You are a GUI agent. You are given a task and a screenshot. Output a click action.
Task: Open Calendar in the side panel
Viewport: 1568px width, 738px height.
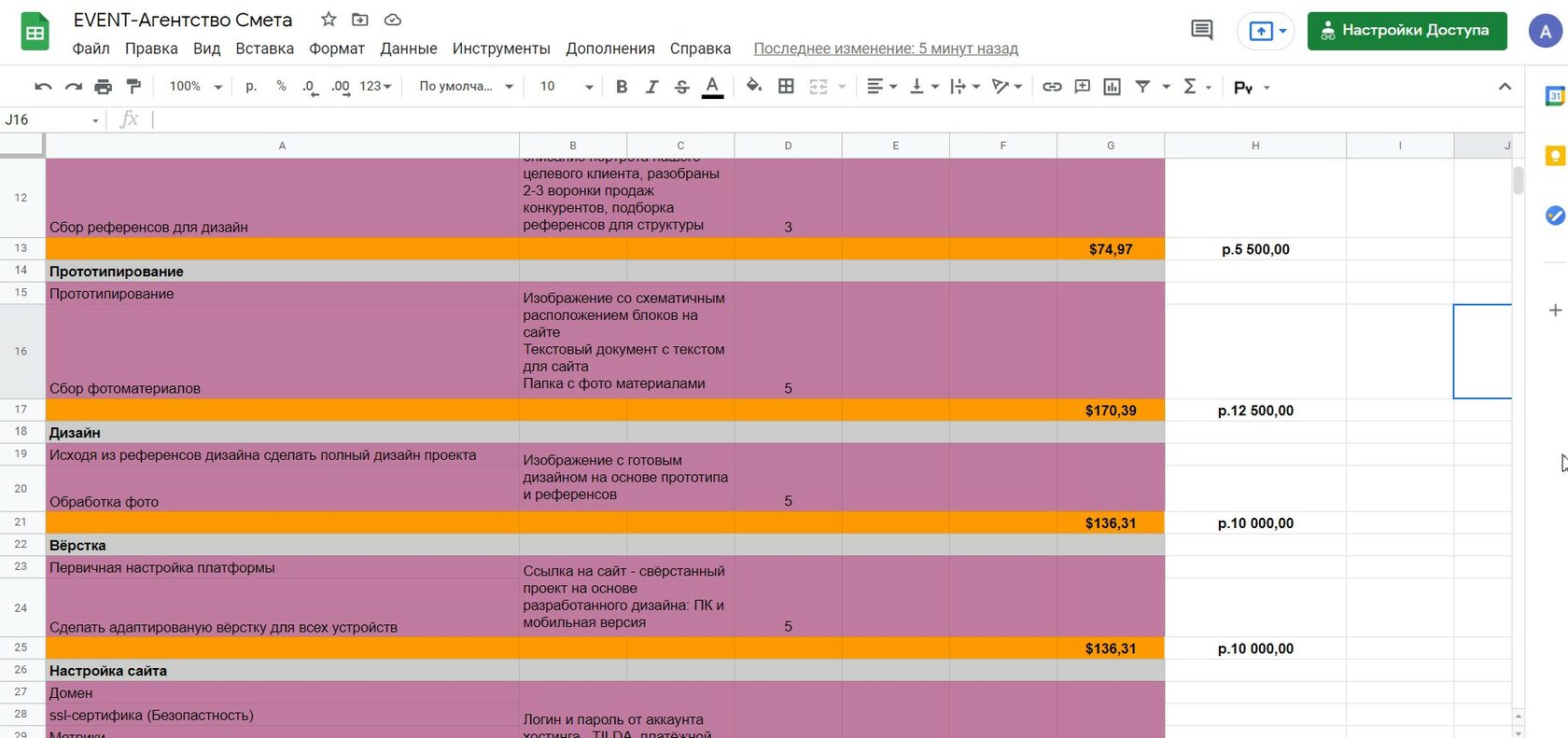[x=1555, y=95]
